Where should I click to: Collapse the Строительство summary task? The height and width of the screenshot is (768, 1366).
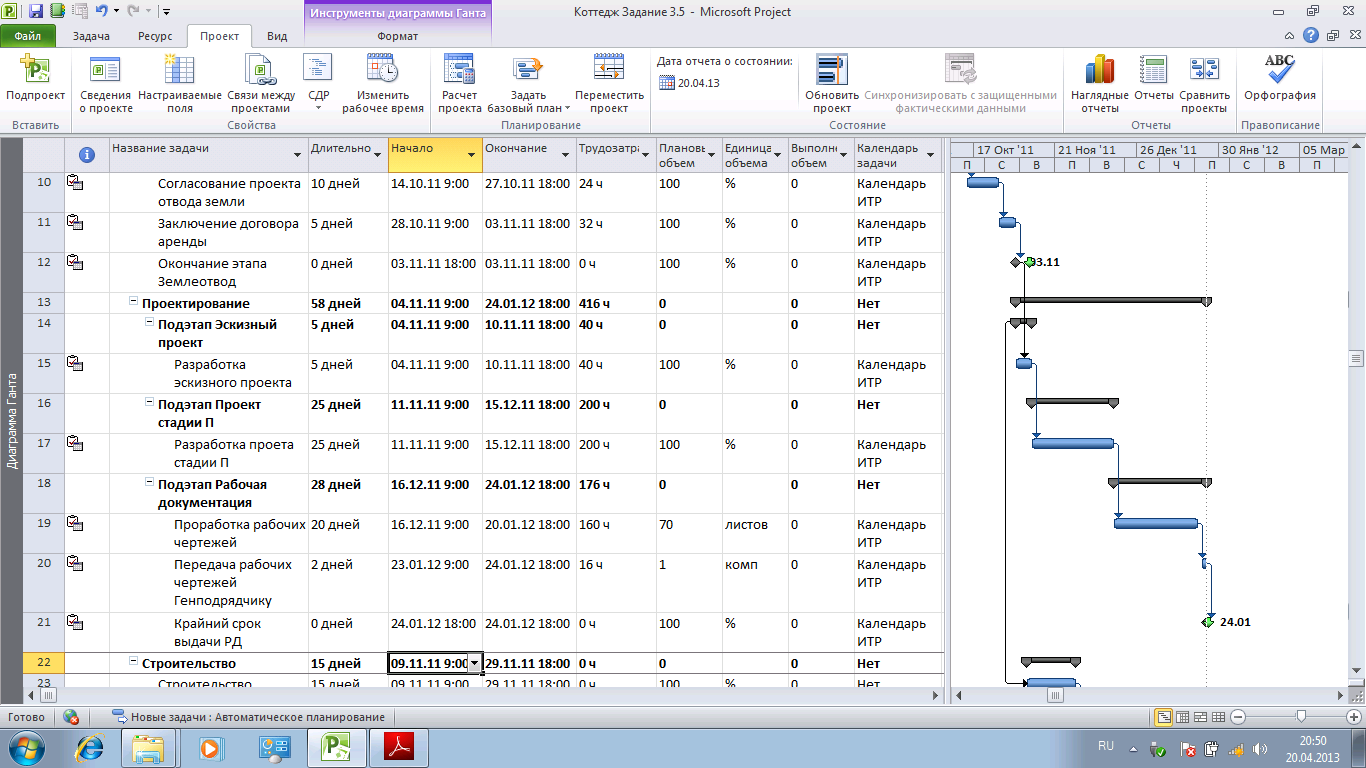point(134,662)
